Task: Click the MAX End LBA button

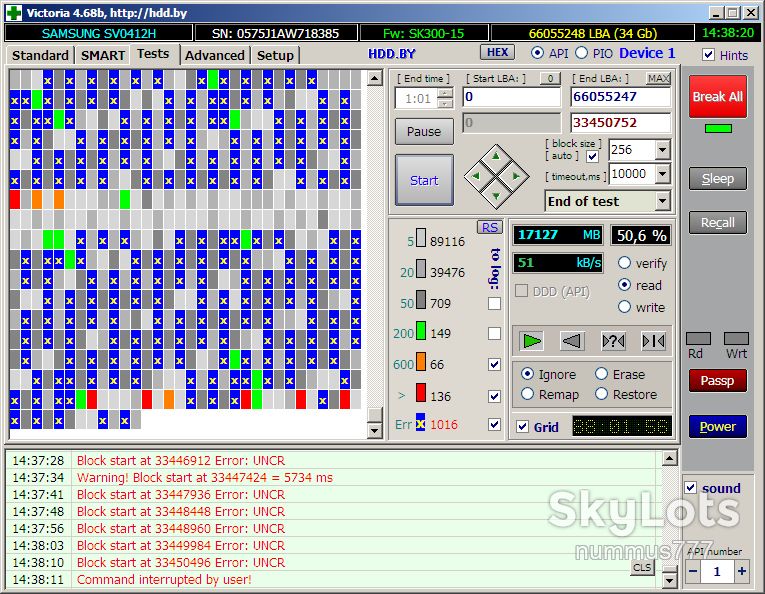Action: (658, 78)
